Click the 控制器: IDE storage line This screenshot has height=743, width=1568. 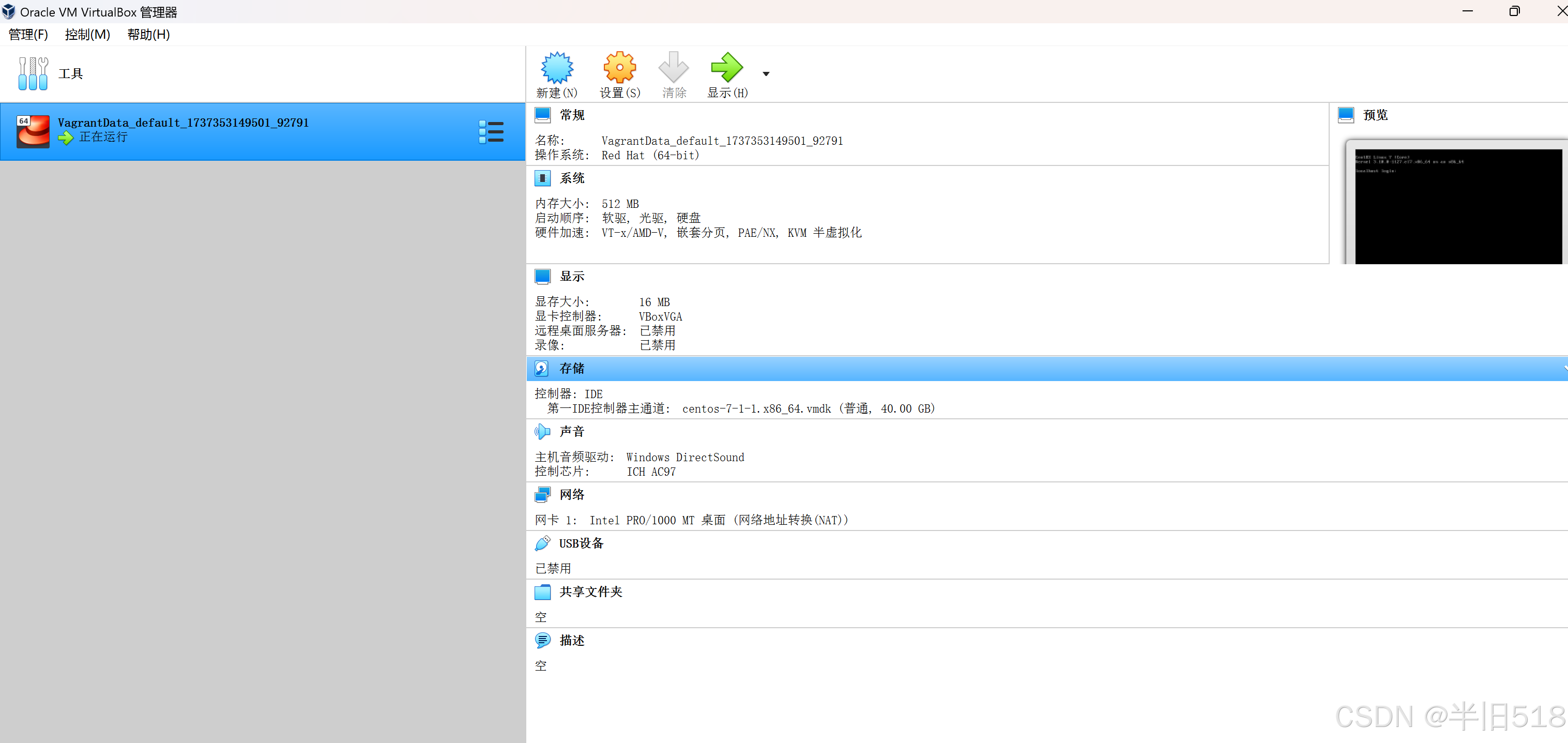(x=569, y=395)
